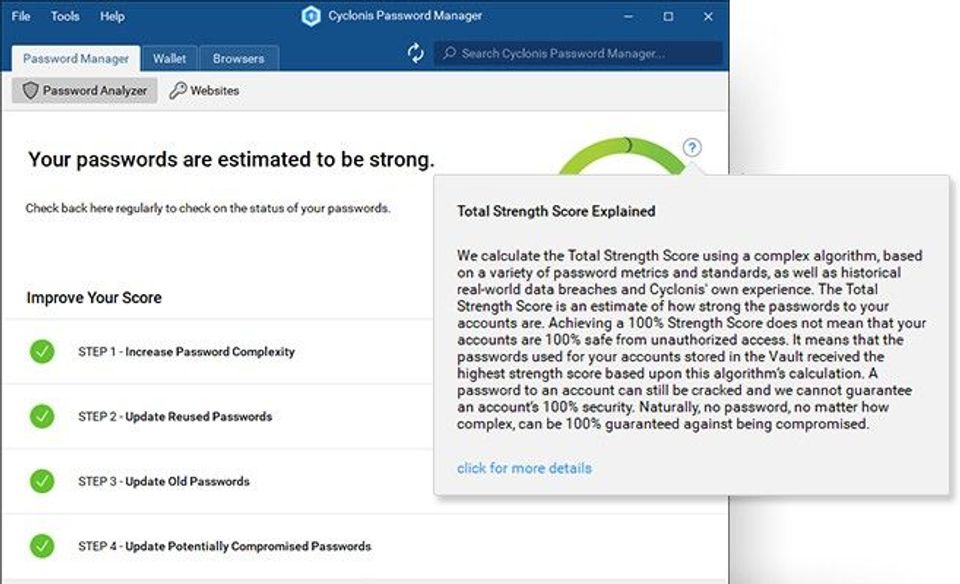Image resolution: width=960 pixels, height=584 pixels.
Task: Click the green checkmark for Step 3
Action: [42, 481]
